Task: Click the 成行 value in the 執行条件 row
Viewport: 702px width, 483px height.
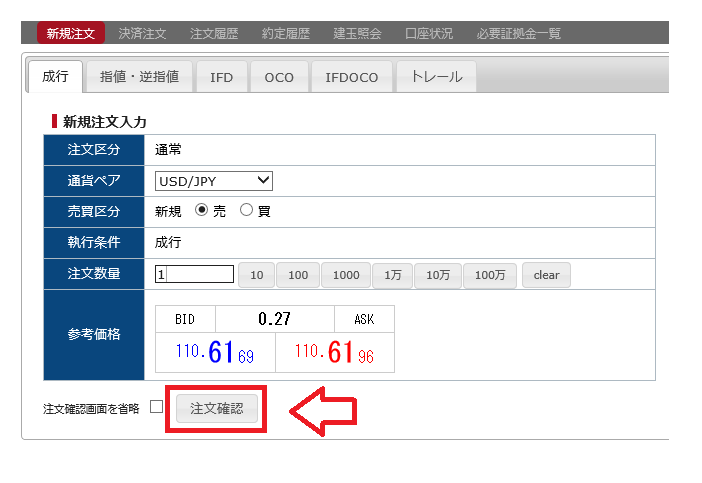Action: click(168, 243)
